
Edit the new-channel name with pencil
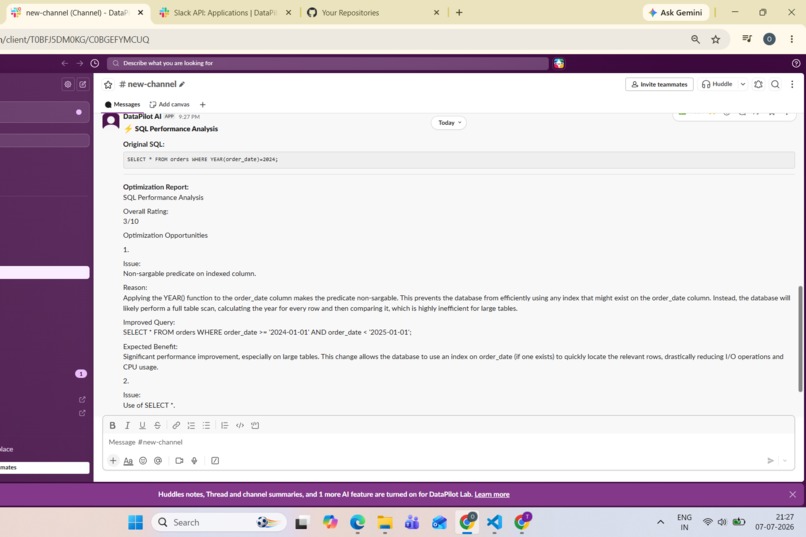click(182, 84)
